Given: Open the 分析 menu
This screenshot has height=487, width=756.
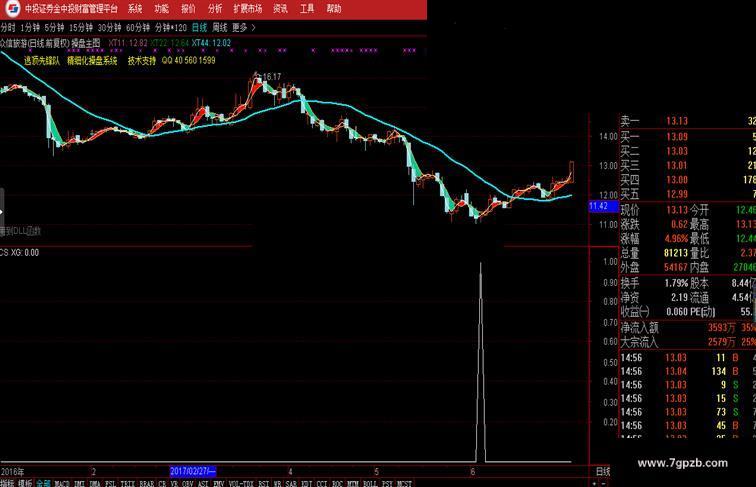Looking at the screenshot, I should [x=215, y=8].
